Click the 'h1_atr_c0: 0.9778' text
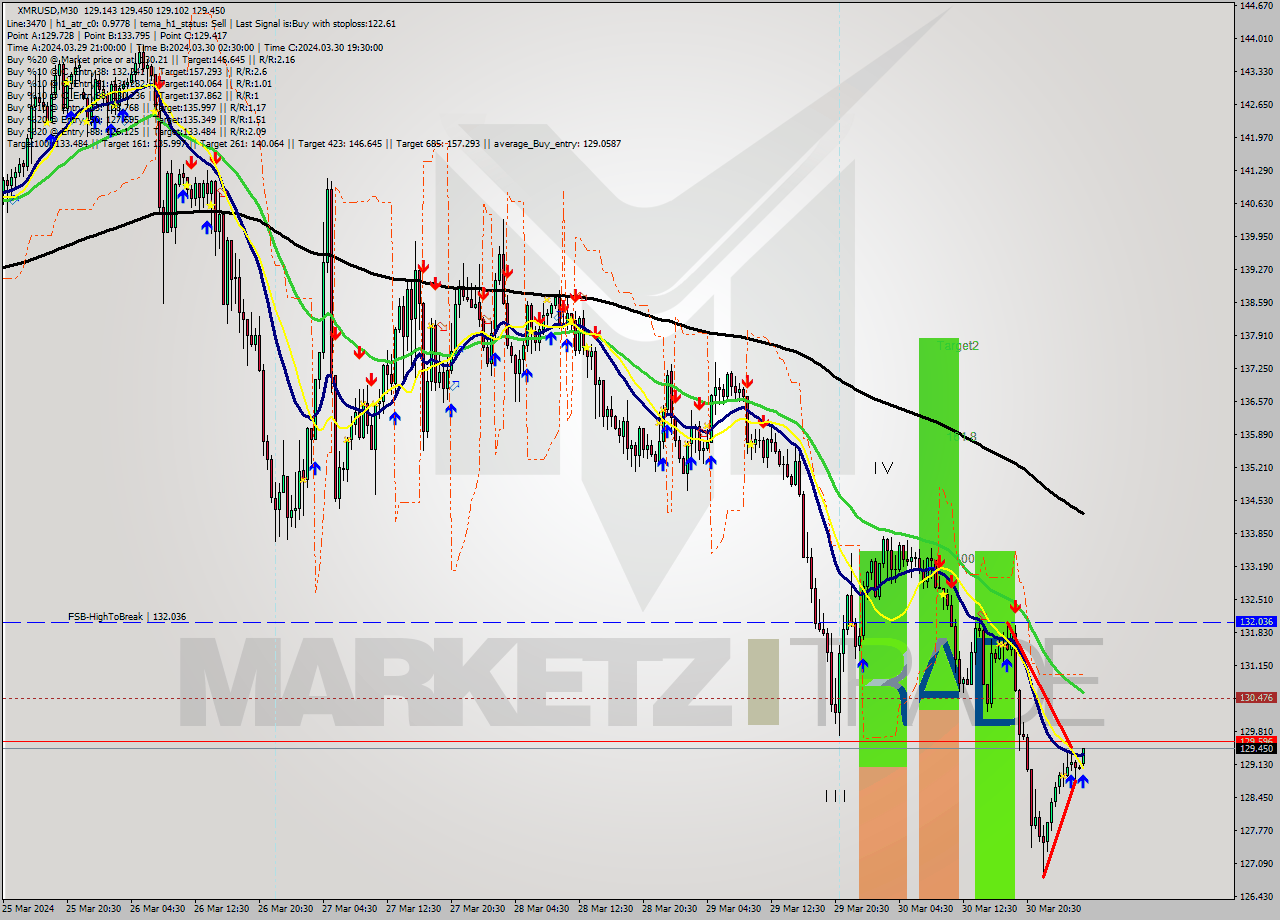The image size is (1280, 920). [x=92, y=23]
